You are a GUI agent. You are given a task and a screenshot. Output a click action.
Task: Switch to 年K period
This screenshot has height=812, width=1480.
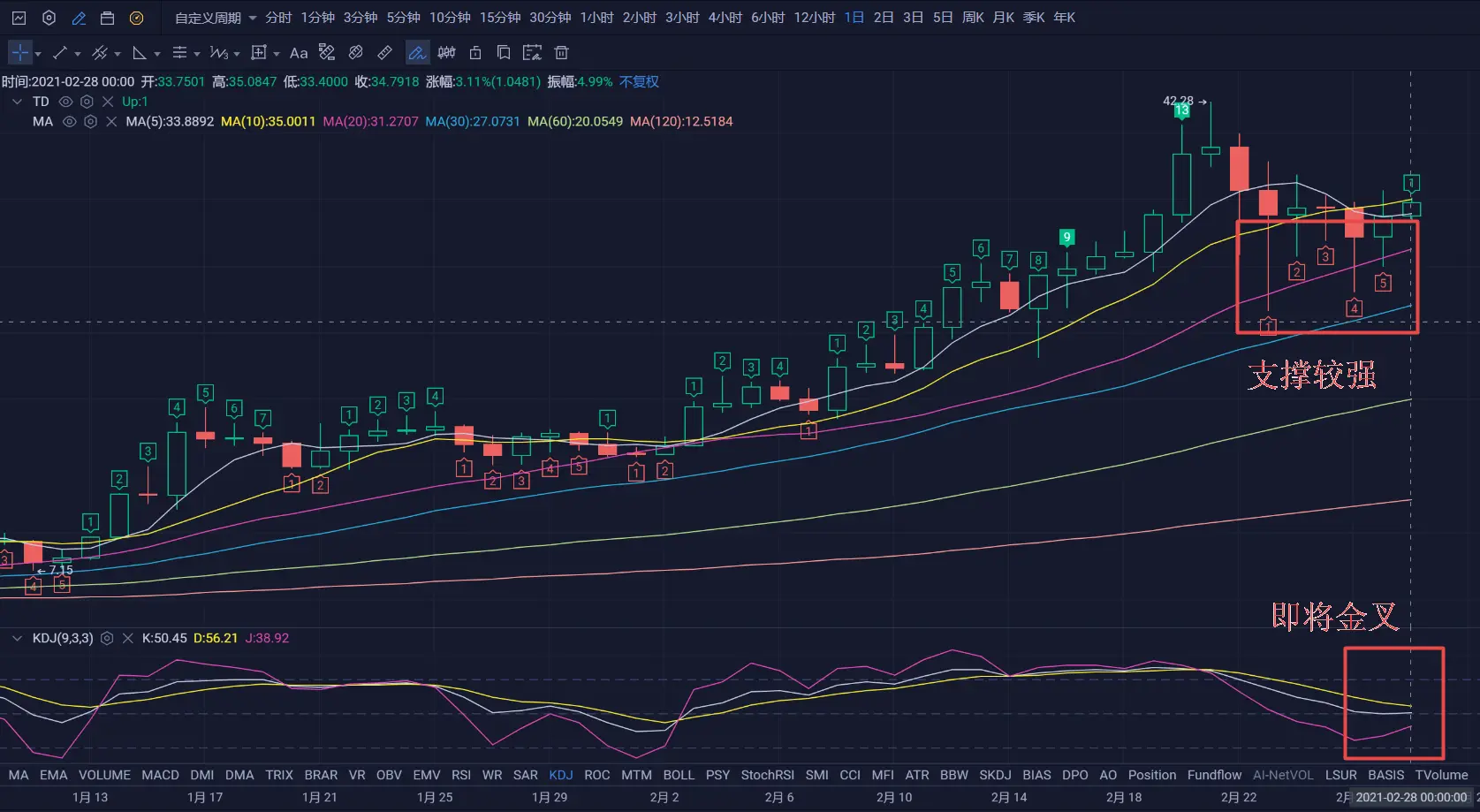tap(1065, 18)
